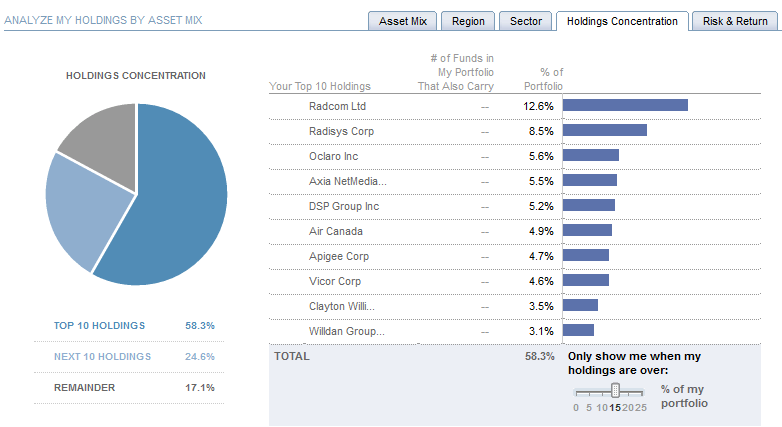
Task: Switch to the Asset Mix tab
Action: coord(402,21)
